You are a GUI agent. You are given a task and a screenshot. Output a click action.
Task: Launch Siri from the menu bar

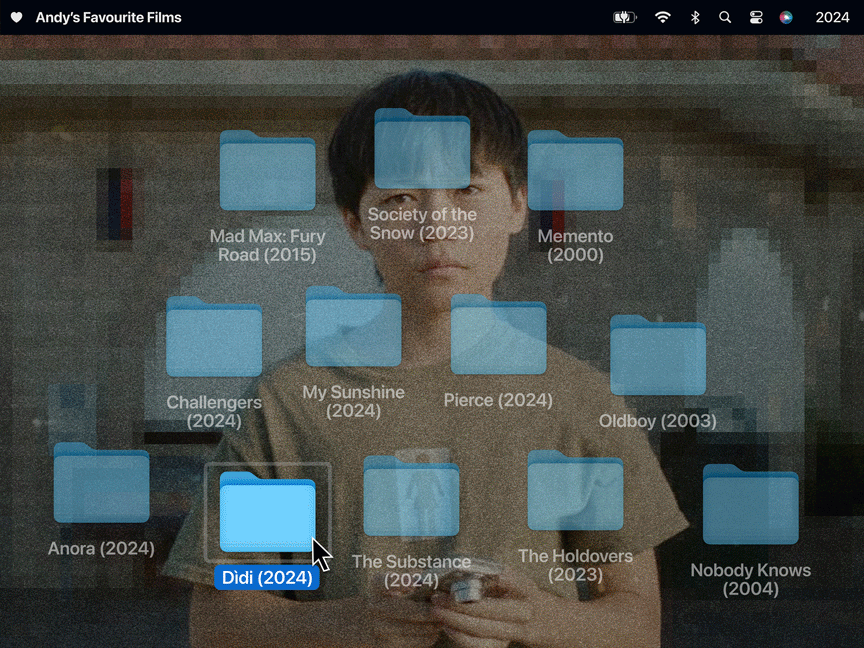786,18
